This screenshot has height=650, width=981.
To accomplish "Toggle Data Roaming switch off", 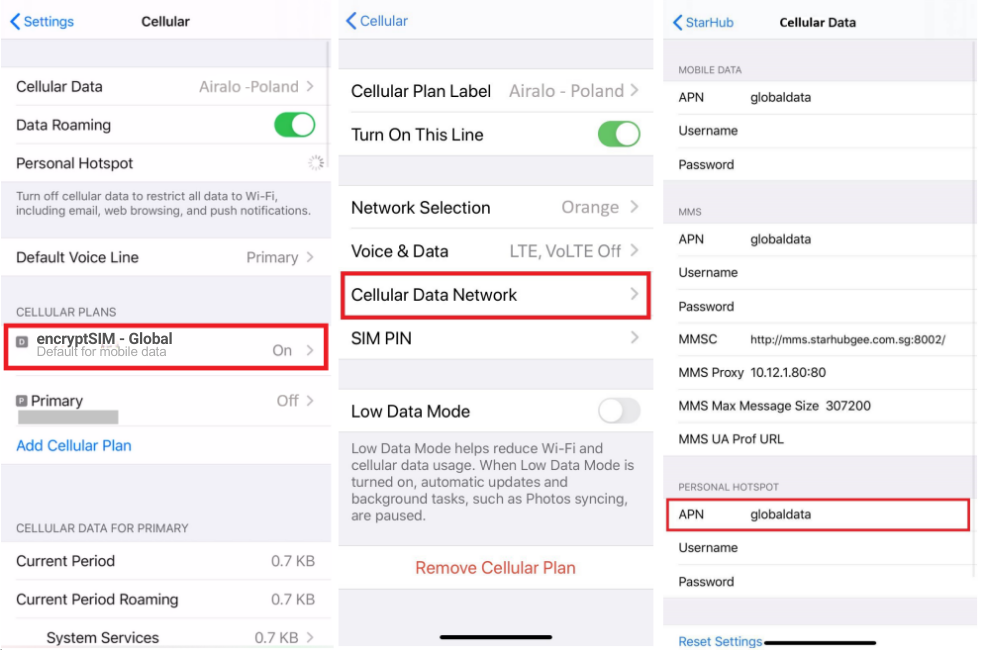I will click(295, 124).
